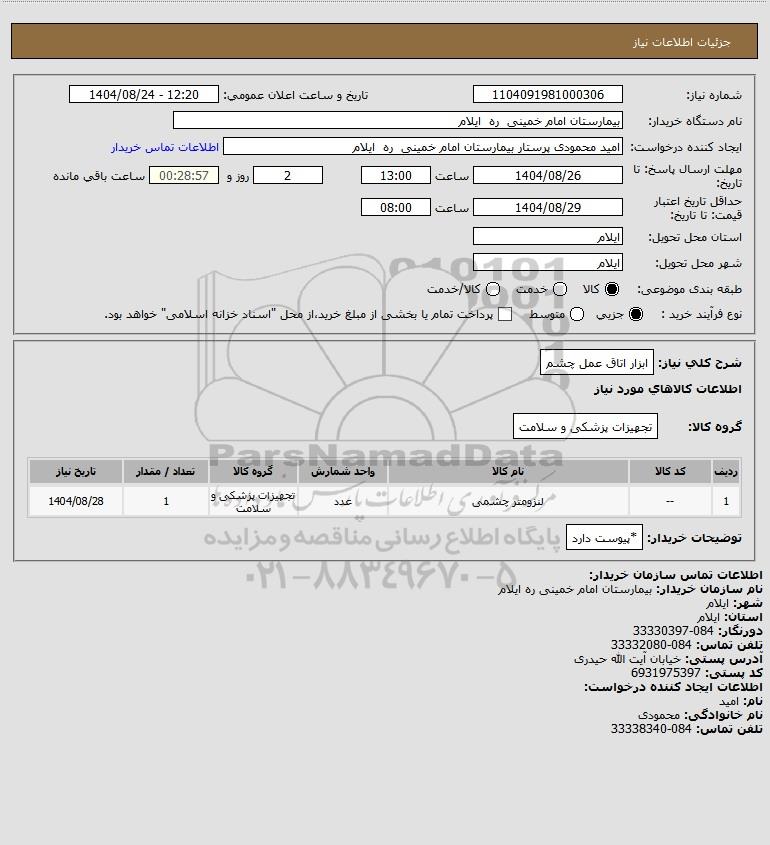Click the deadline time field 13:00
Viewport: 770px width, 845px height.
click(x=396, y=175)
